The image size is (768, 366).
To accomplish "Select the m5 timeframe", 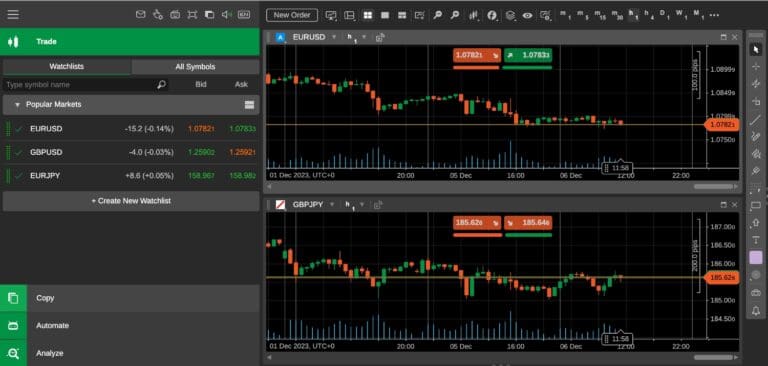I will click(582, 15).
